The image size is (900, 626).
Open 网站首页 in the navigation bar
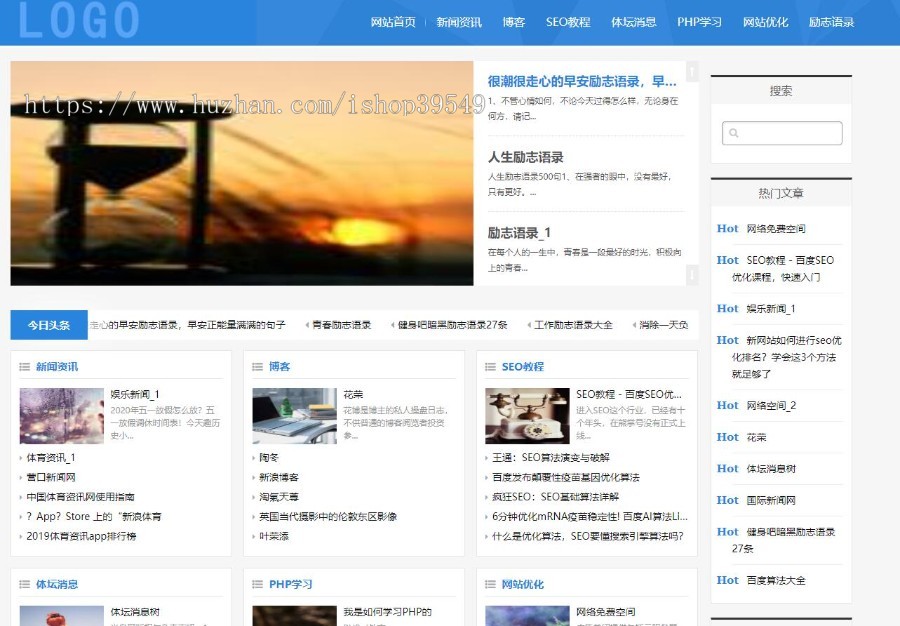tap(393, 22)
